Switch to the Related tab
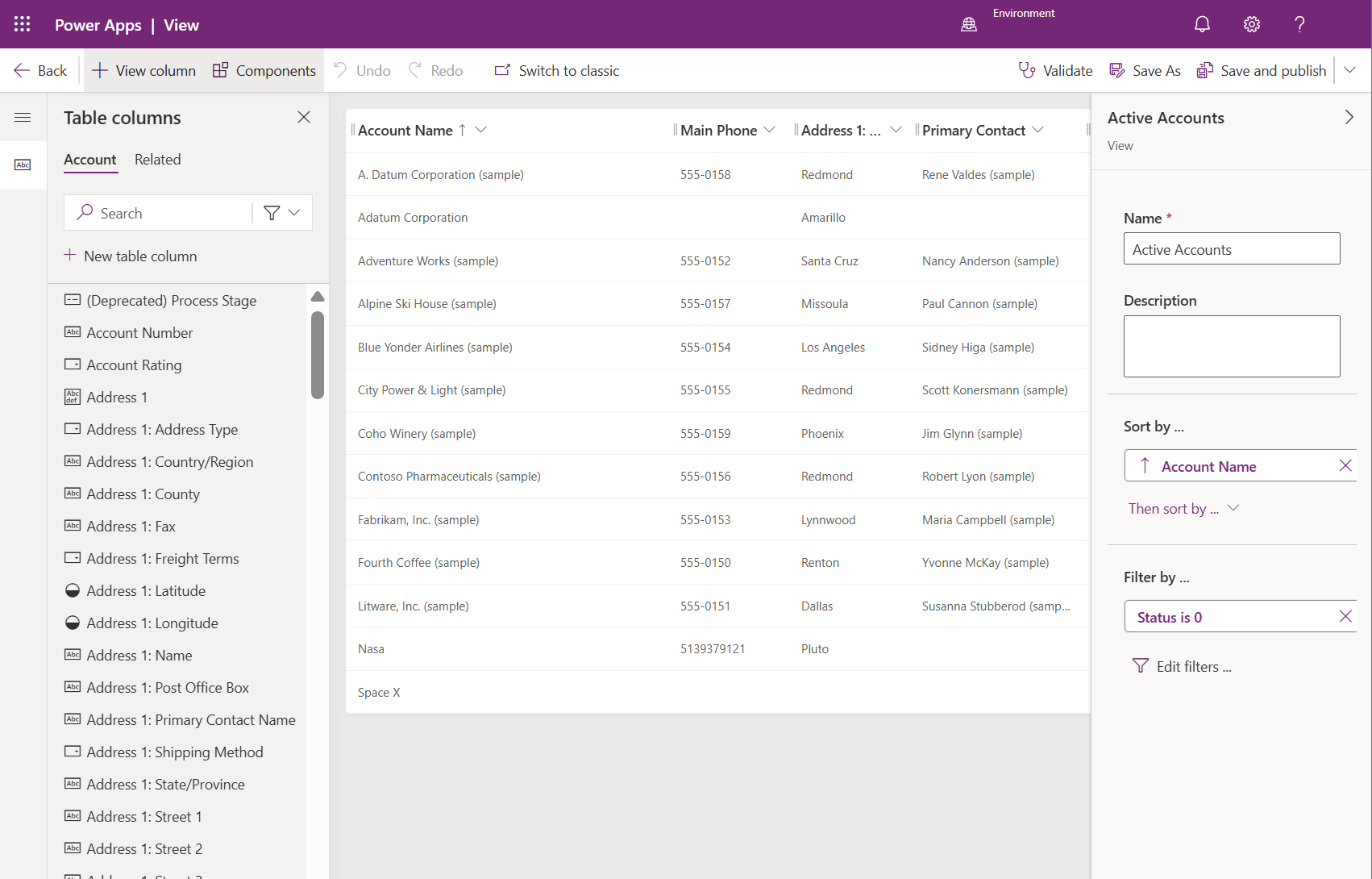The width and height of the screenshot is (1372, 879). (x=157, y=160)
